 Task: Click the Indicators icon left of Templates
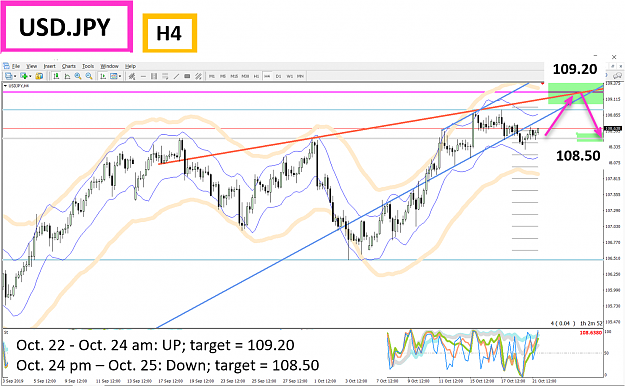103,76
